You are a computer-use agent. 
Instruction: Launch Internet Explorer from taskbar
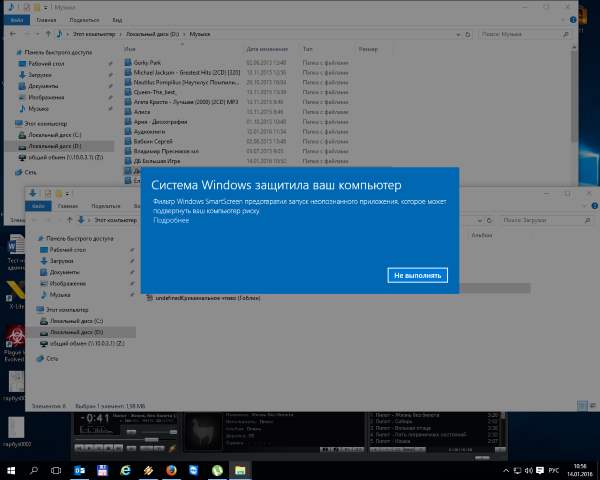click(x=126, y=470)
